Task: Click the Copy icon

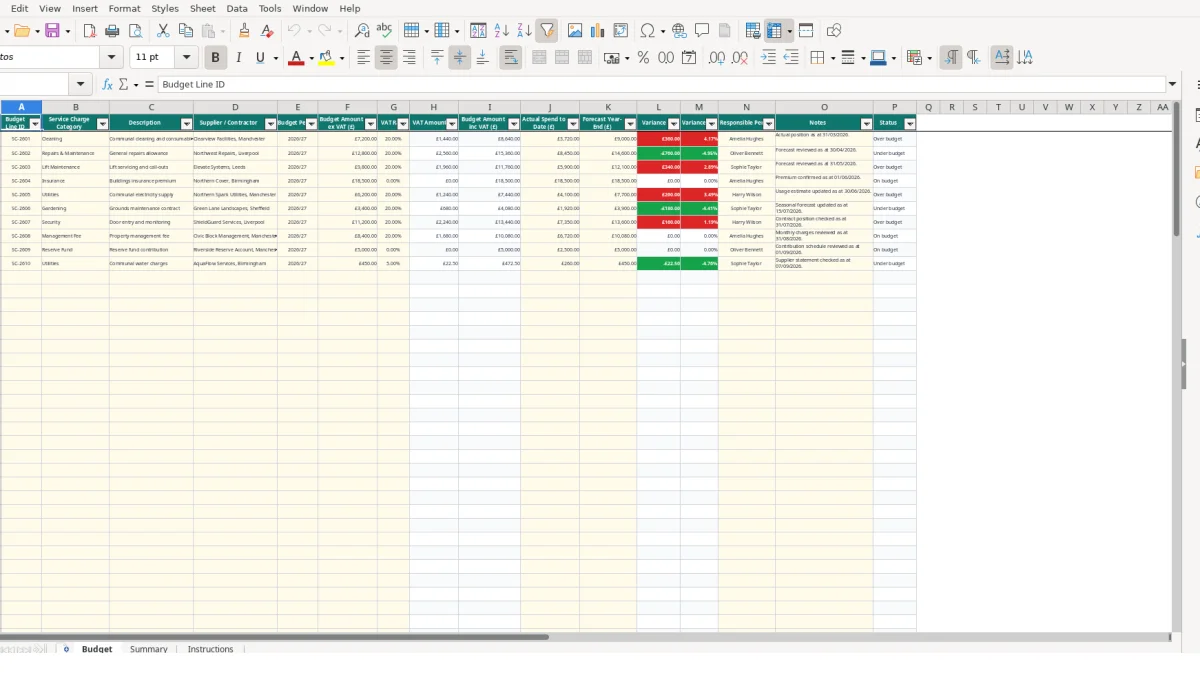Action: pos(185,31)
